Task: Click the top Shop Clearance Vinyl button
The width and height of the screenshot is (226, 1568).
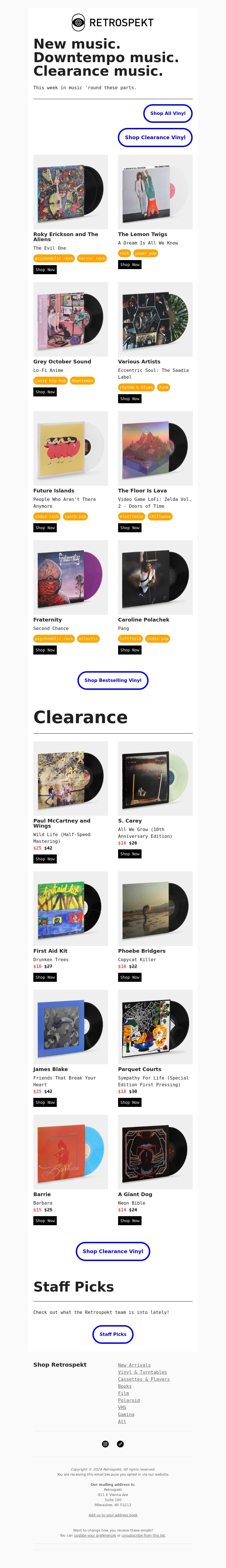Action: 155,138
